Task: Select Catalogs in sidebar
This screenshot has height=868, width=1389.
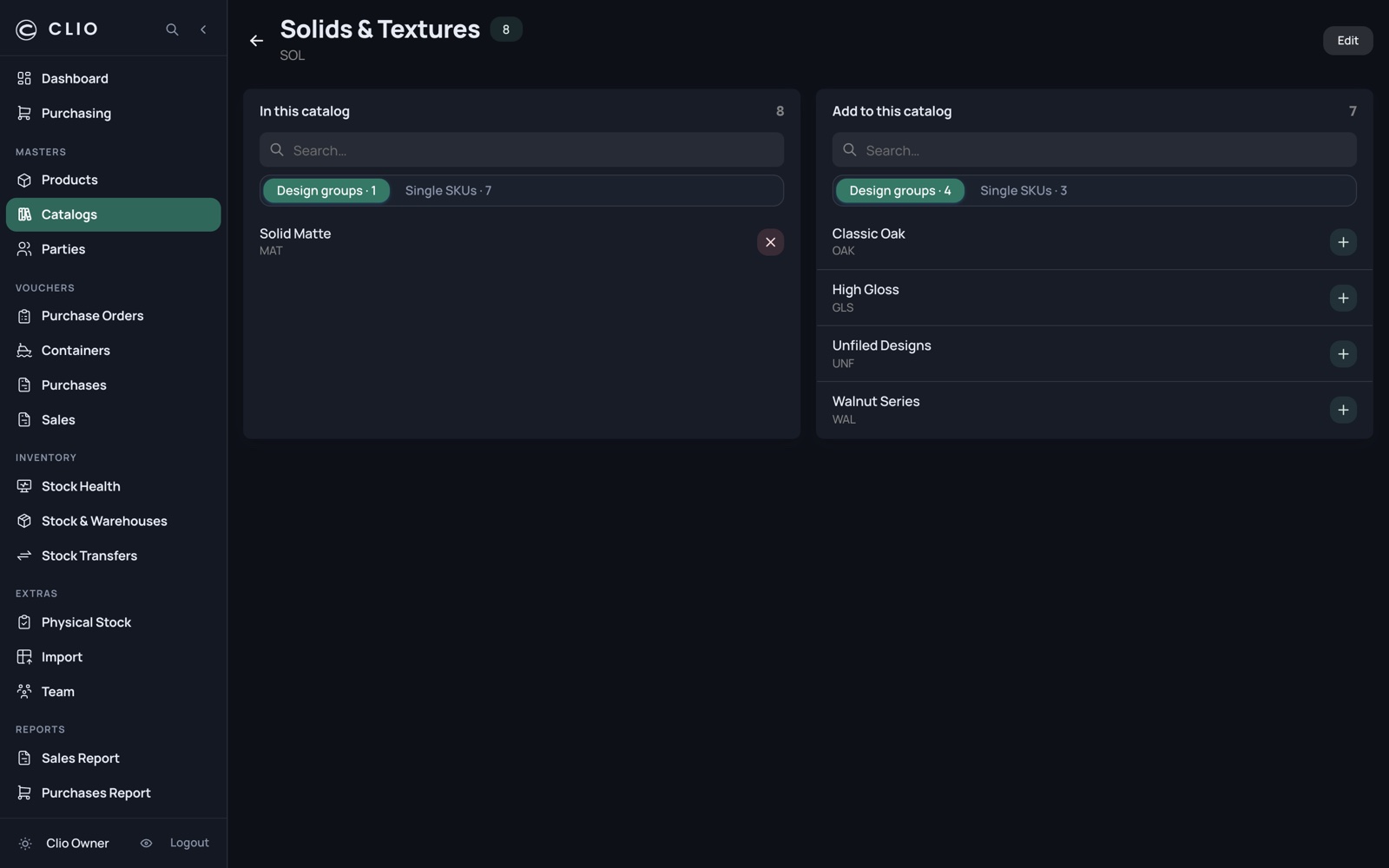Action: (x=114, y=215)
